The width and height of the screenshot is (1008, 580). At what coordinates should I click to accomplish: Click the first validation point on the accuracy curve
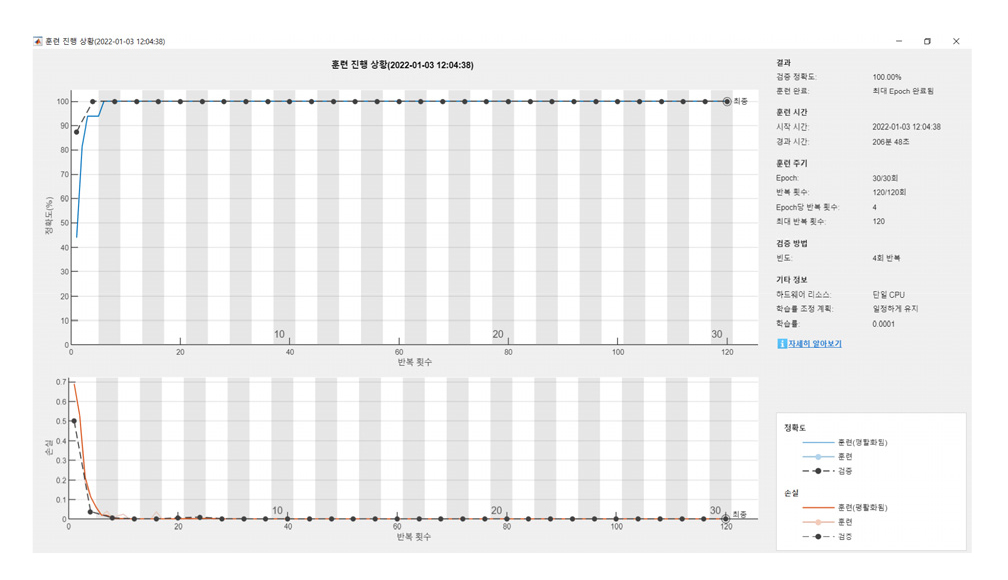(76, 132)
